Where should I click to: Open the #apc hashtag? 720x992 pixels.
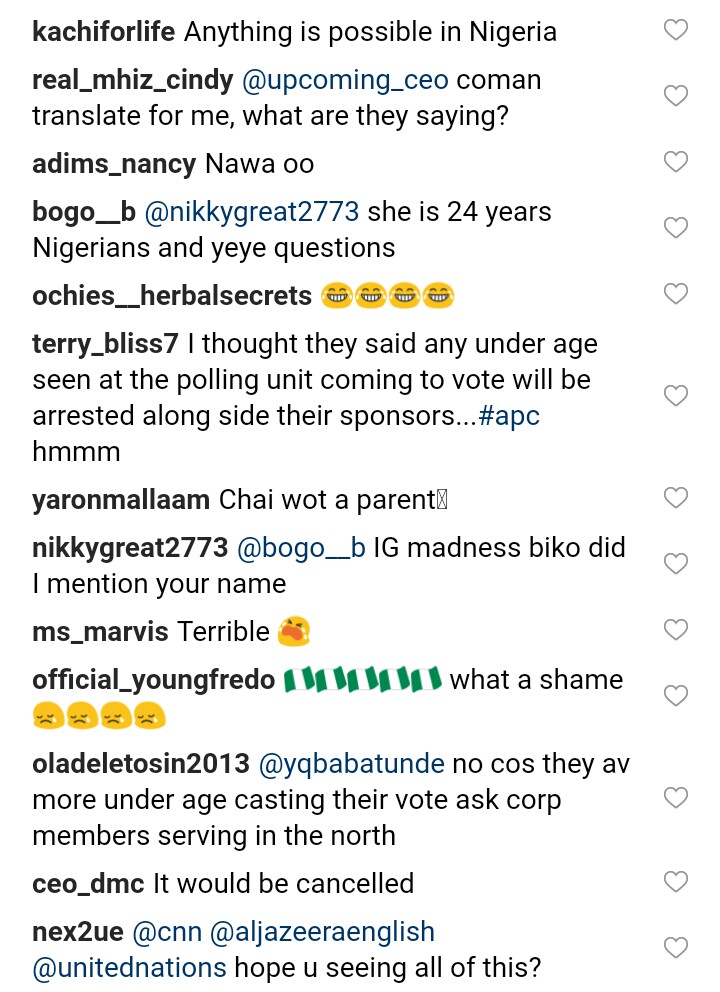(509, 416)
